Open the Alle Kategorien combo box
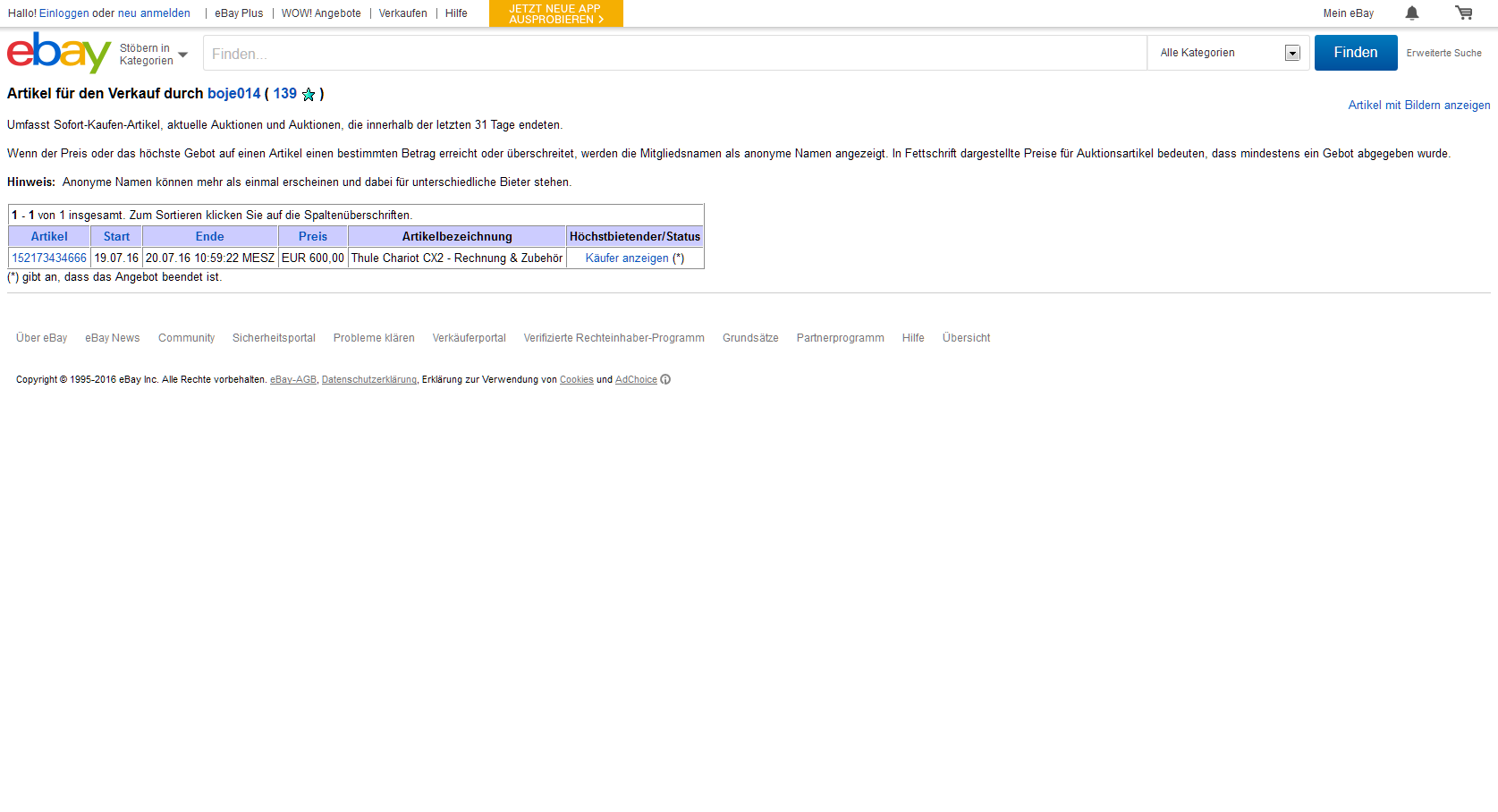Image resolution: width=1498 pixels, height=812 pixels. (1228, 53)
